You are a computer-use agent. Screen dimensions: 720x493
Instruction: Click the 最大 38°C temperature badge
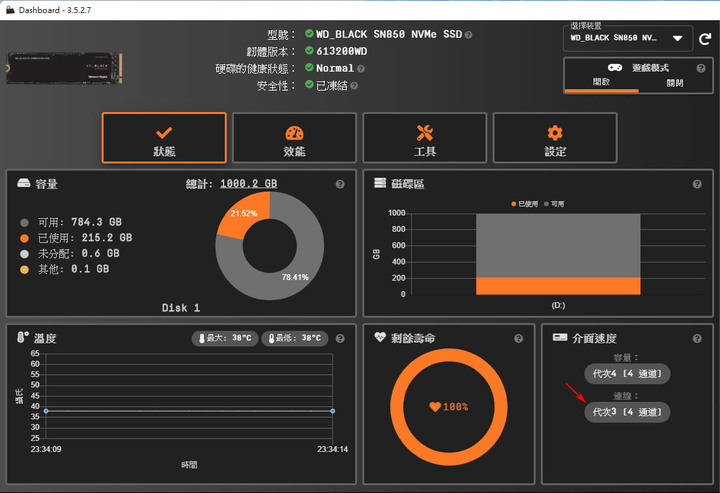(225, 338)
